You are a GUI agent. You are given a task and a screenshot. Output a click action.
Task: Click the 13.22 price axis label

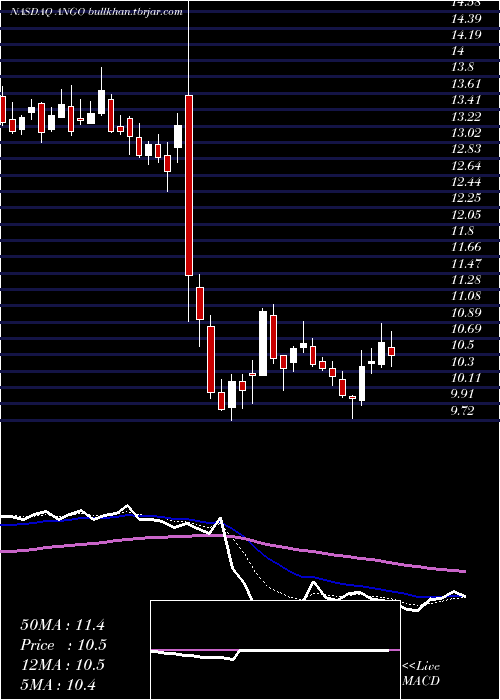[x=466, y=117]
